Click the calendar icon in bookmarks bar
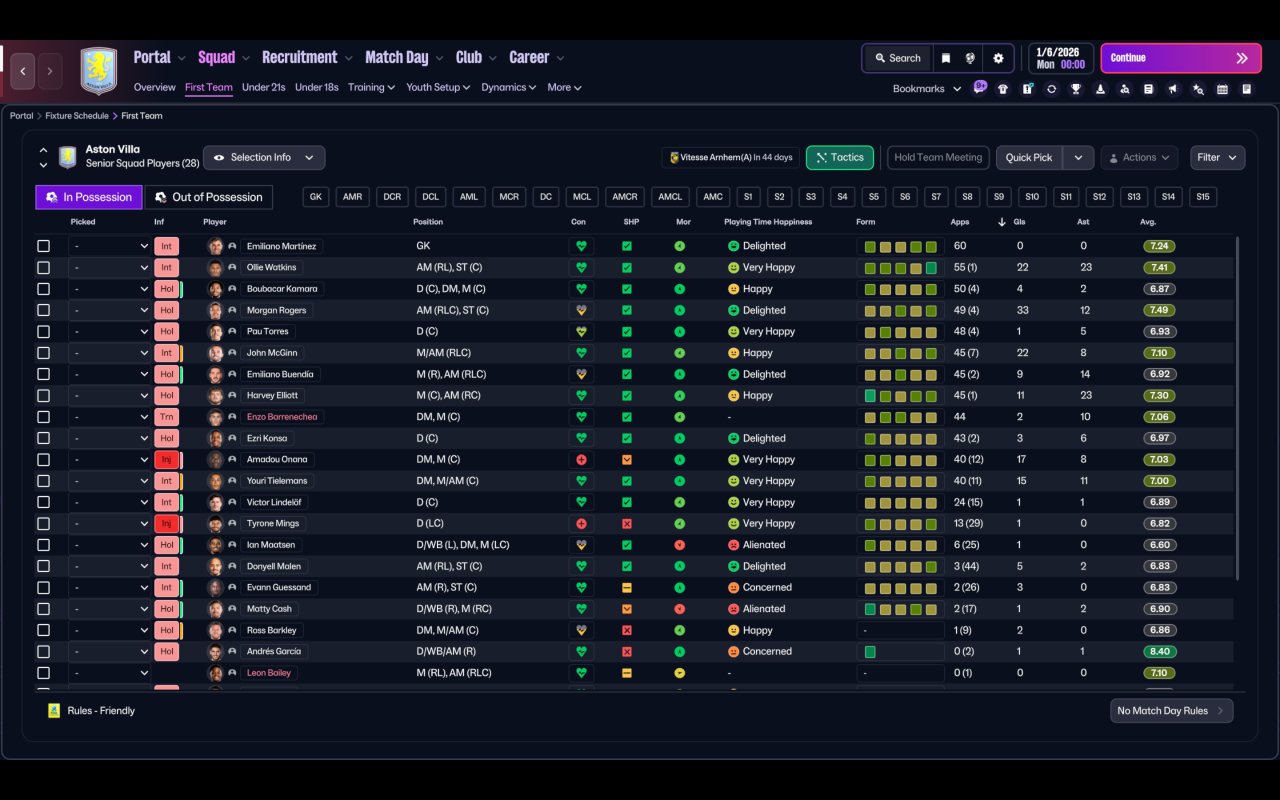Screen dimensions: 1280x800 (1222, 89)
